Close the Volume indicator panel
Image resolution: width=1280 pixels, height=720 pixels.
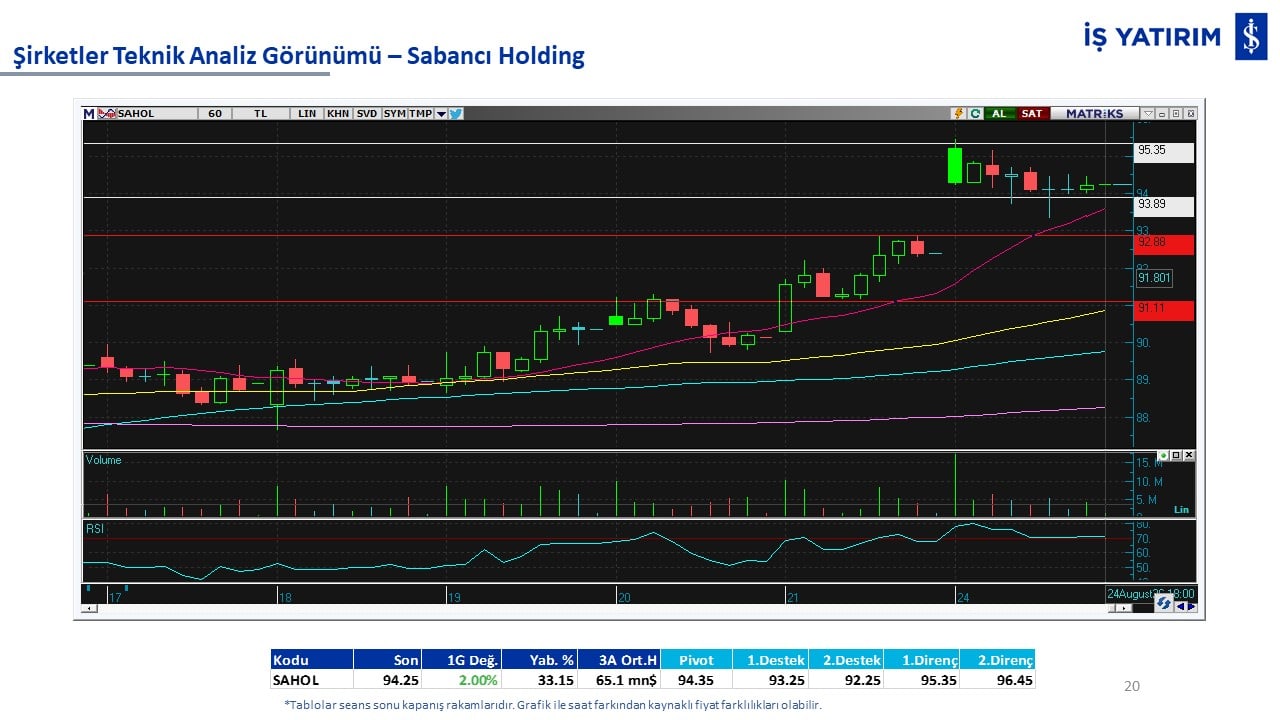1189,456
